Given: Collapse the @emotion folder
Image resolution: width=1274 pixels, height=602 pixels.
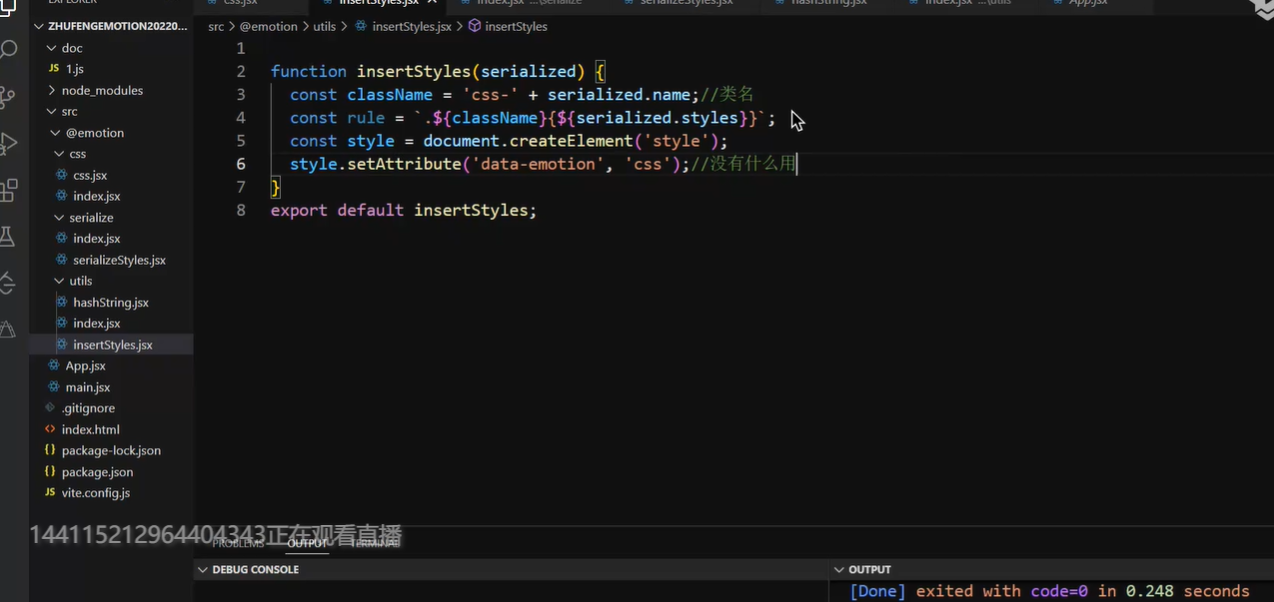Looking at the screenshot, I should click(94, 133).
